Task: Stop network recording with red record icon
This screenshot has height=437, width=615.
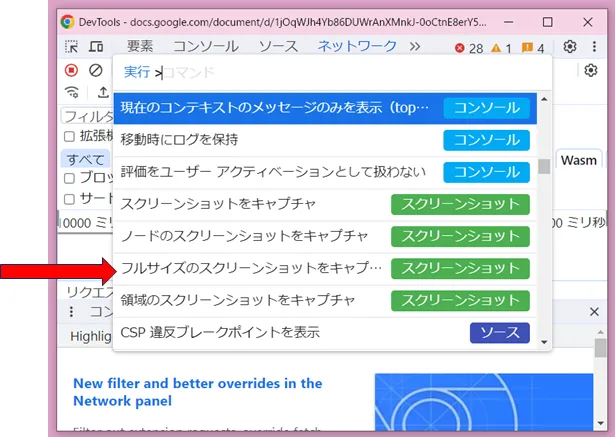Action: (x=71, y=70)
